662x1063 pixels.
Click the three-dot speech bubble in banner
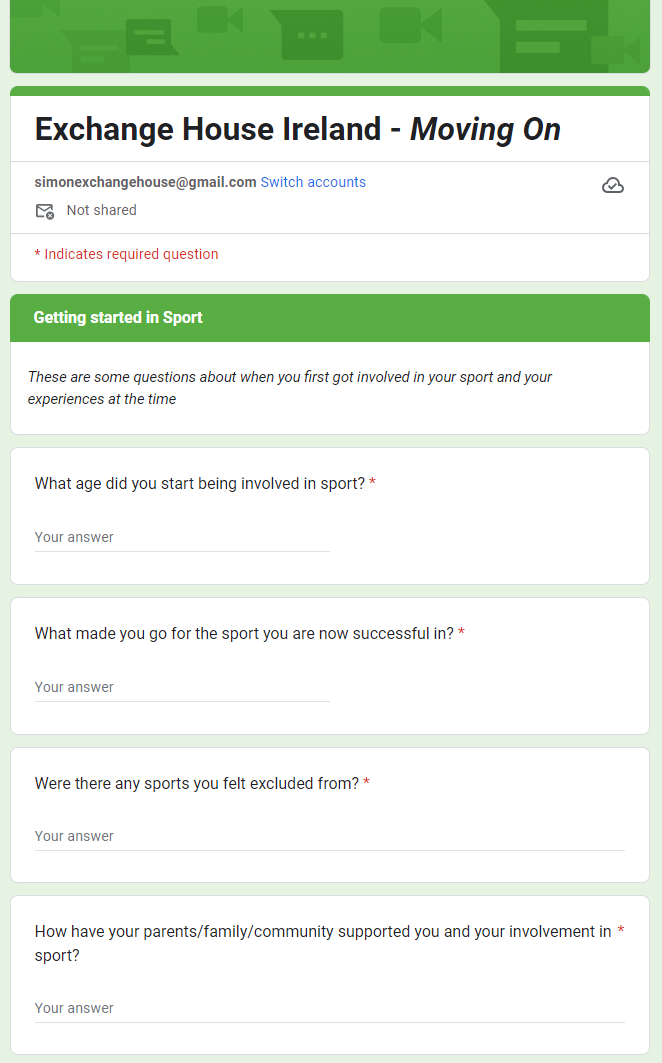pos(312,35)
